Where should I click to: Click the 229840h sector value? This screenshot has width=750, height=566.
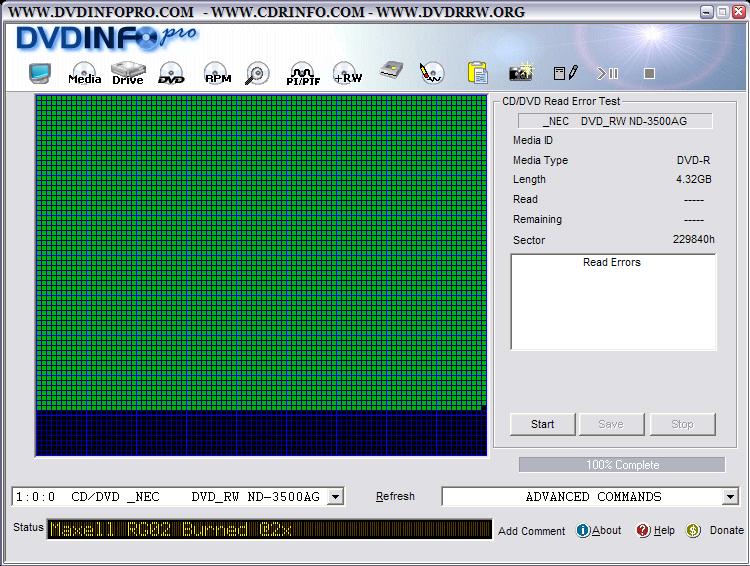click(694, 239)
